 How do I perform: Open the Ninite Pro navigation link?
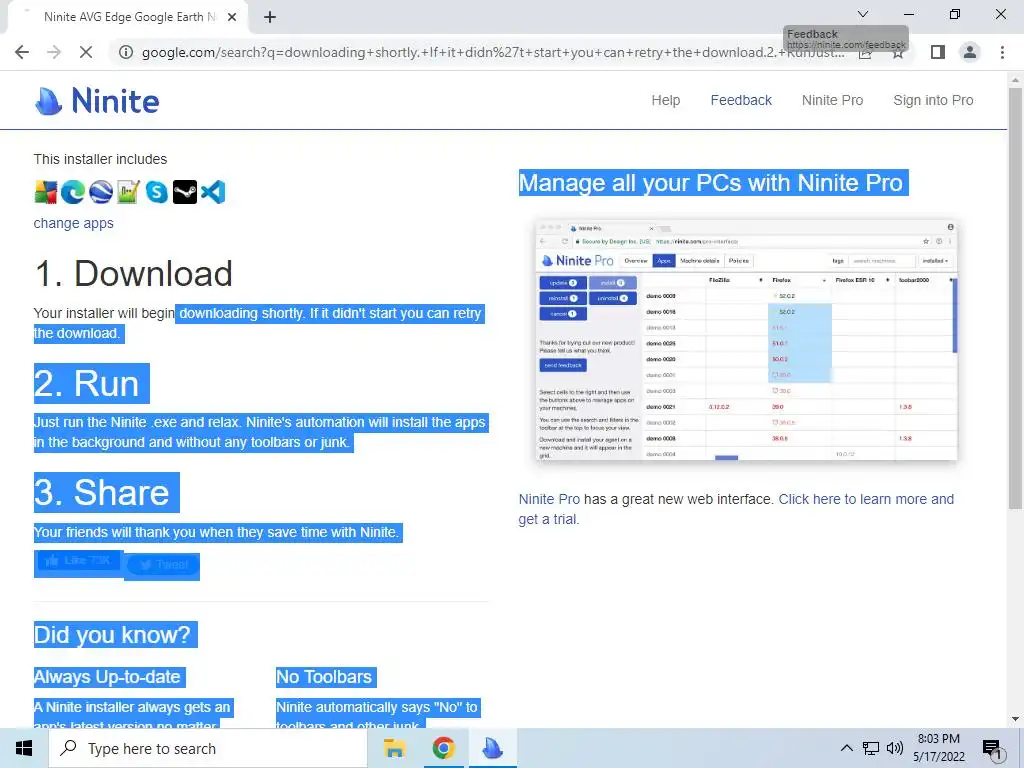click(833, 101)
